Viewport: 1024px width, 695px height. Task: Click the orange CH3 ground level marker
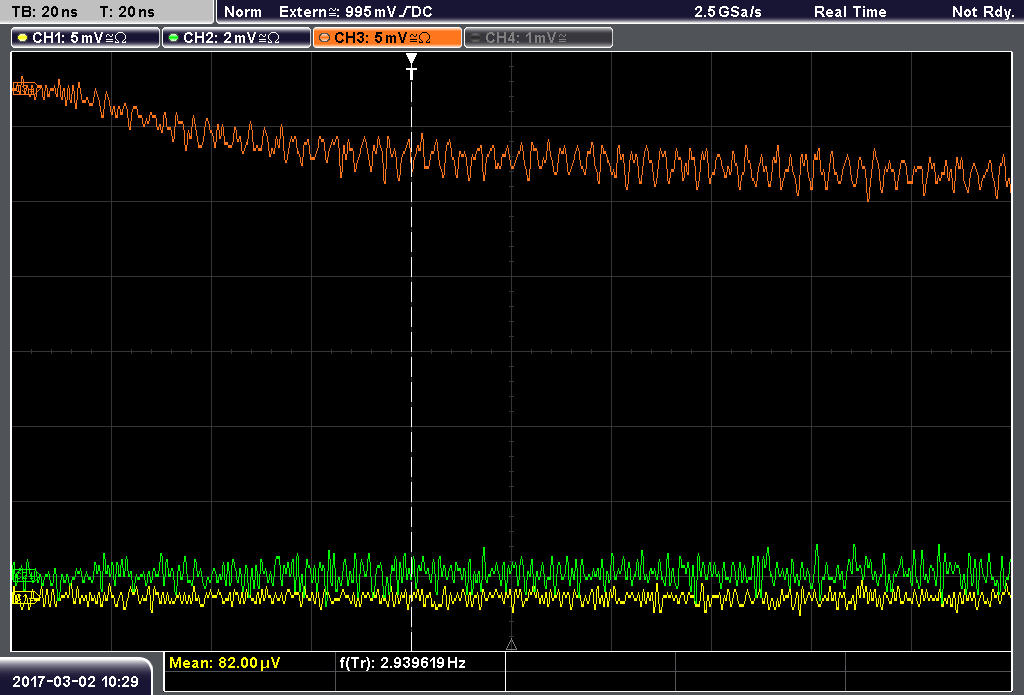point(25,88)
